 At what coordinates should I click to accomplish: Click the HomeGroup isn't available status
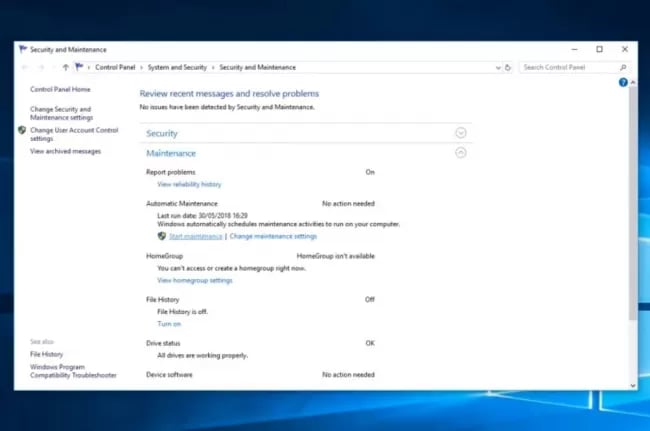coord(335,256)
